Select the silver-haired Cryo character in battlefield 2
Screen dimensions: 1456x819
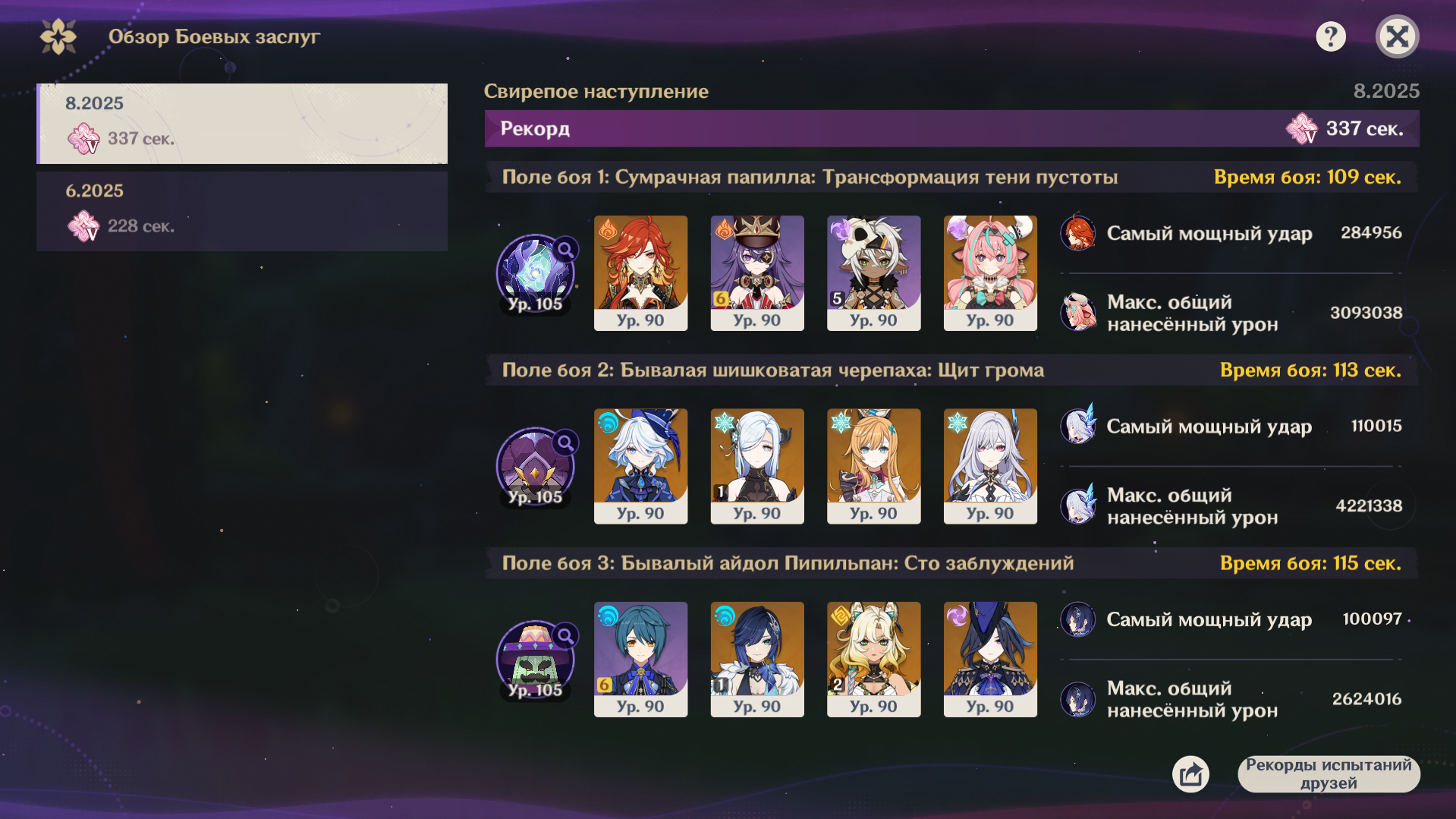point(990,466)
